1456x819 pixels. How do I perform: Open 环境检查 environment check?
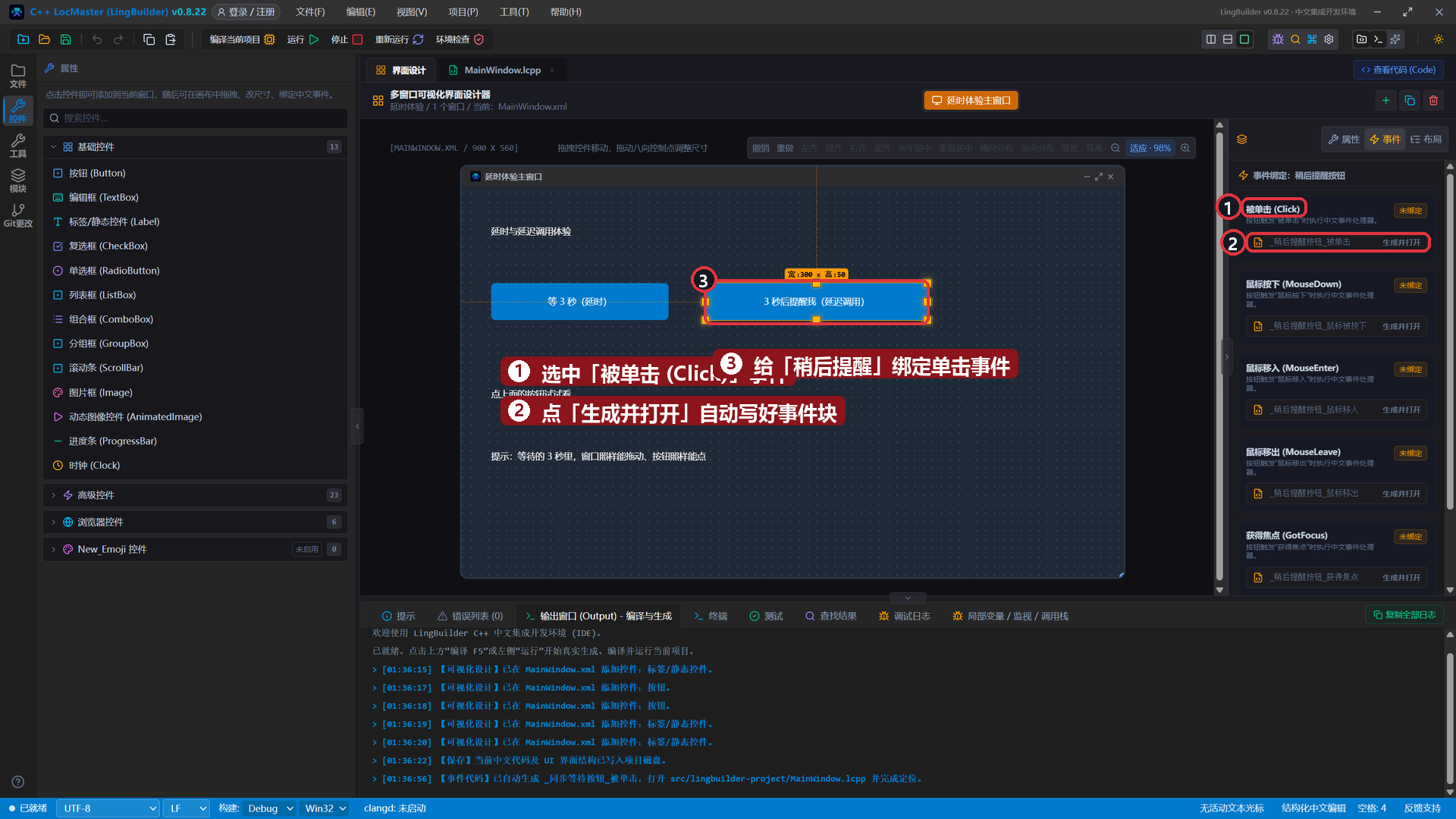click(x=460, y=39)
